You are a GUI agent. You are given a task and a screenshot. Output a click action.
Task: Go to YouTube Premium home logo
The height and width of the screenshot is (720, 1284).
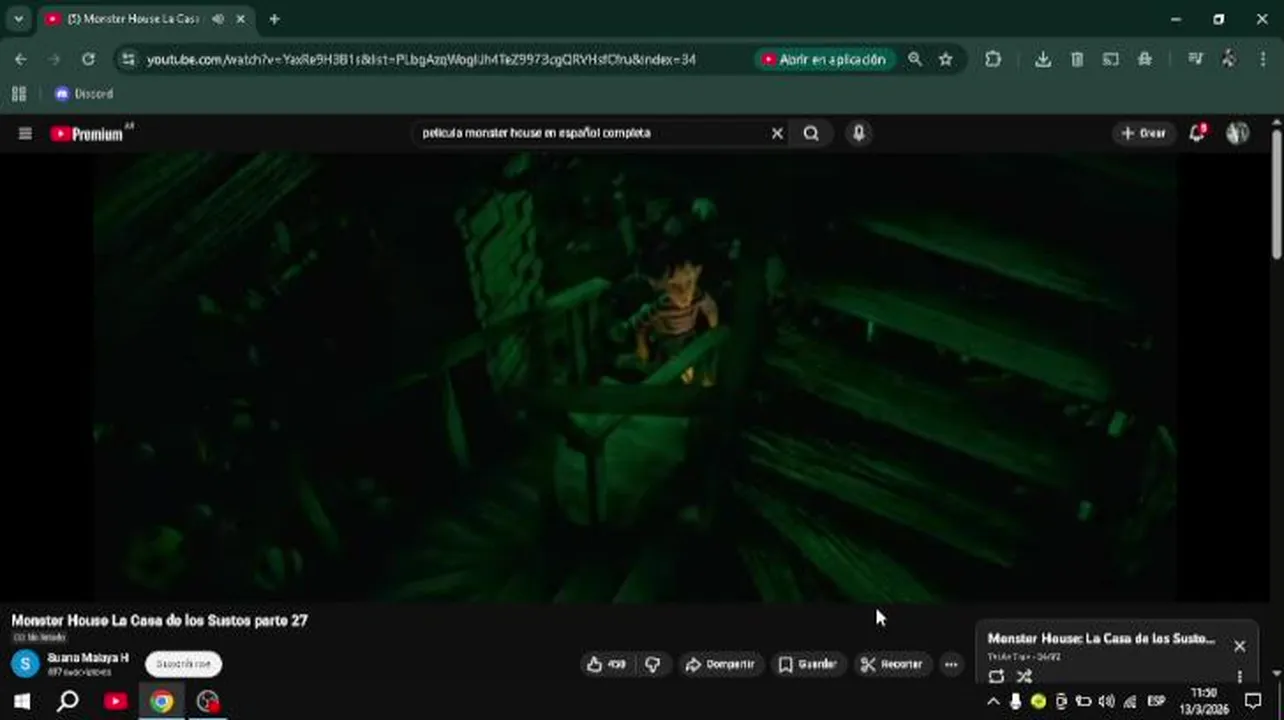click(88, 133)
